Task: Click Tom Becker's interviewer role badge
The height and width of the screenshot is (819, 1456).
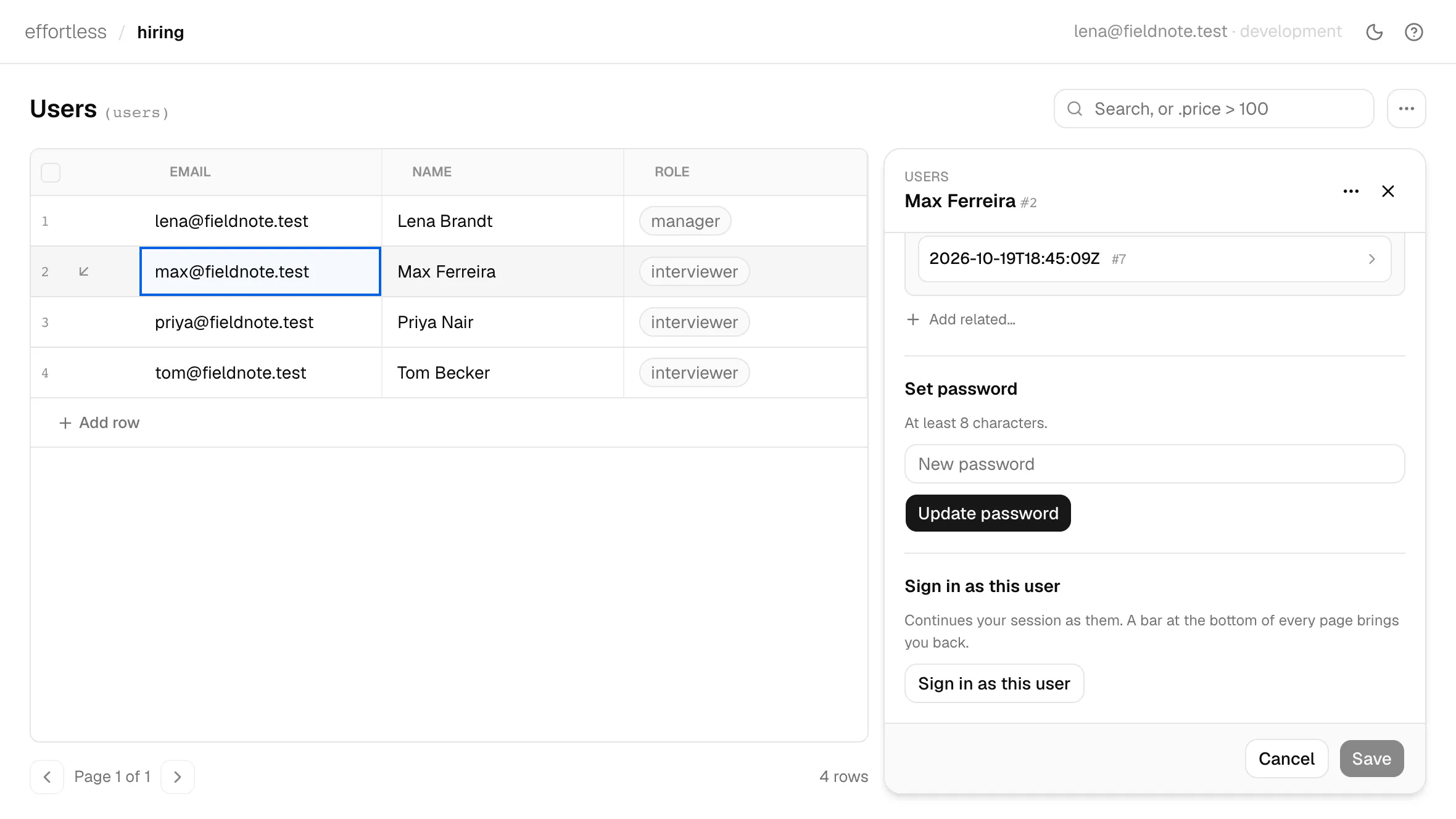Action: [694, 372]
